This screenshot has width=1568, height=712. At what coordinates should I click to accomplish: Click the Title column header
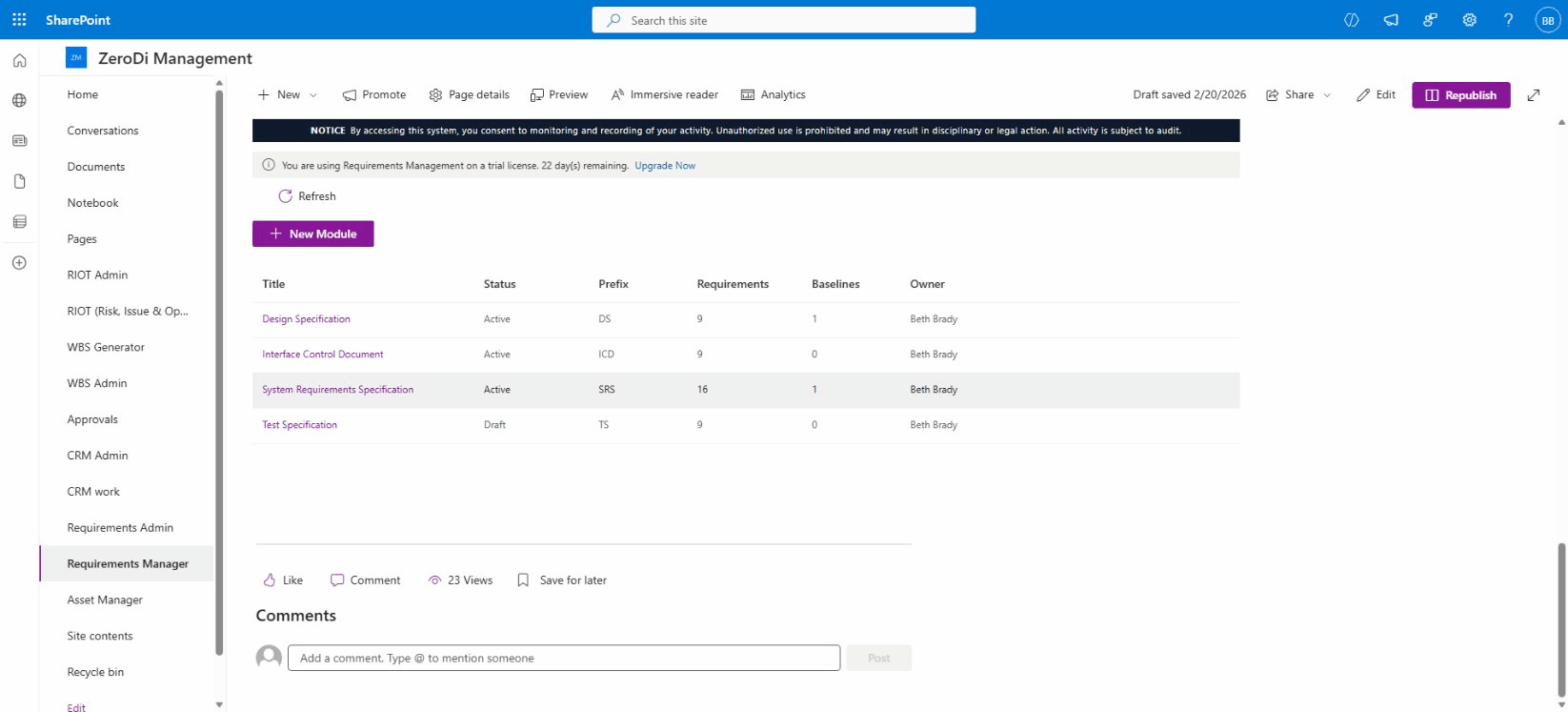pyautogui.click(x=273, y=284)
